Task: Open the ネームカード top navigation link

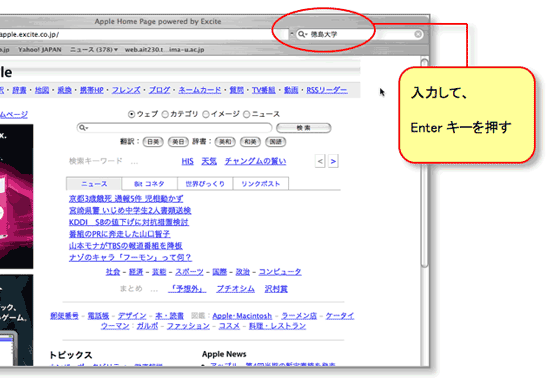Action: pyautogui.click(x=200, y=90)
